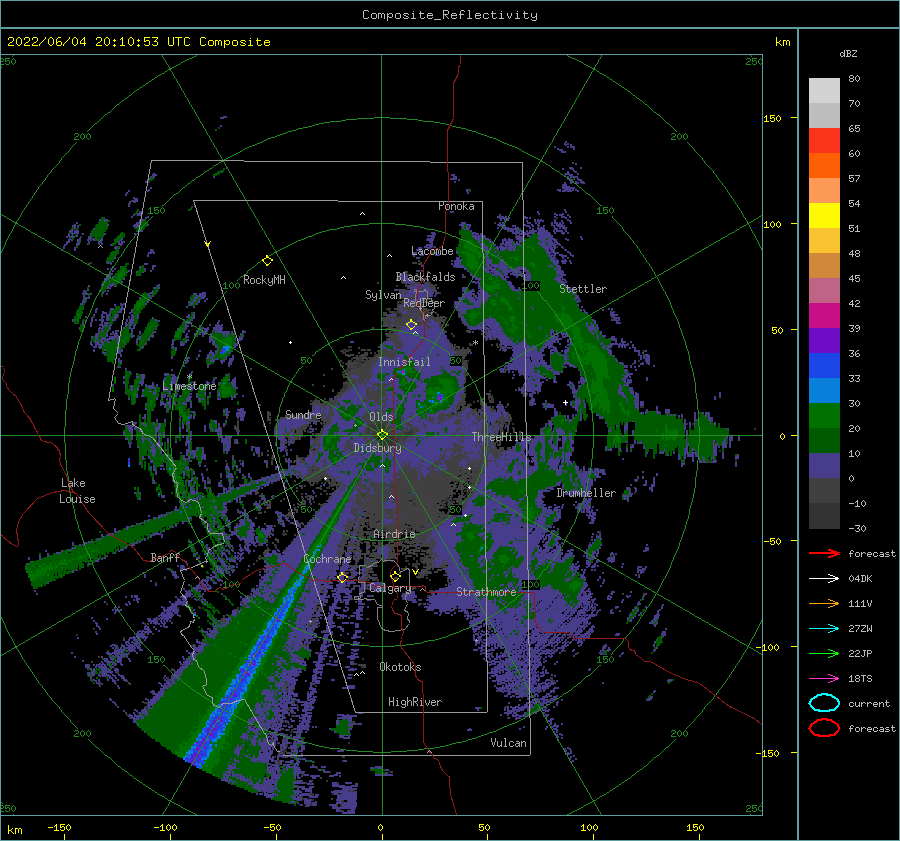The height and width of the screenshot is (841, 900).
Task: Pick the bright yellow dBZ legend swatch
Action: click(x=824, y=216)
